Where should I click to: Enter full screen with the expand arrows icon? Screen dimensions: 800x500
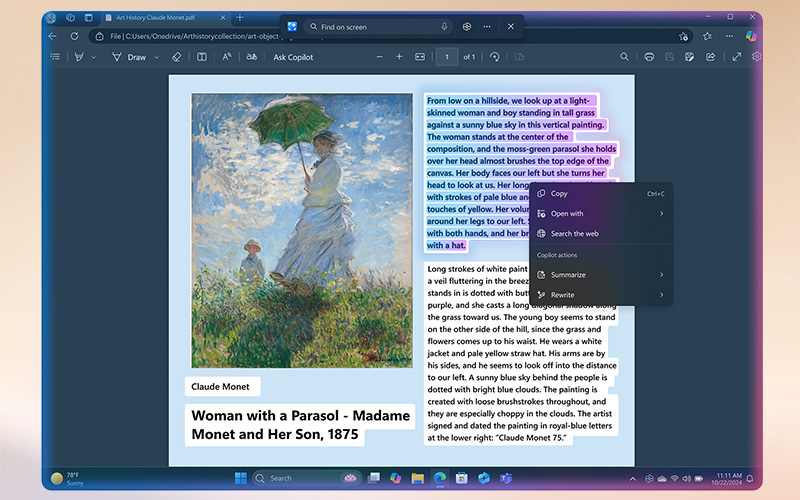tap(737, 57)
